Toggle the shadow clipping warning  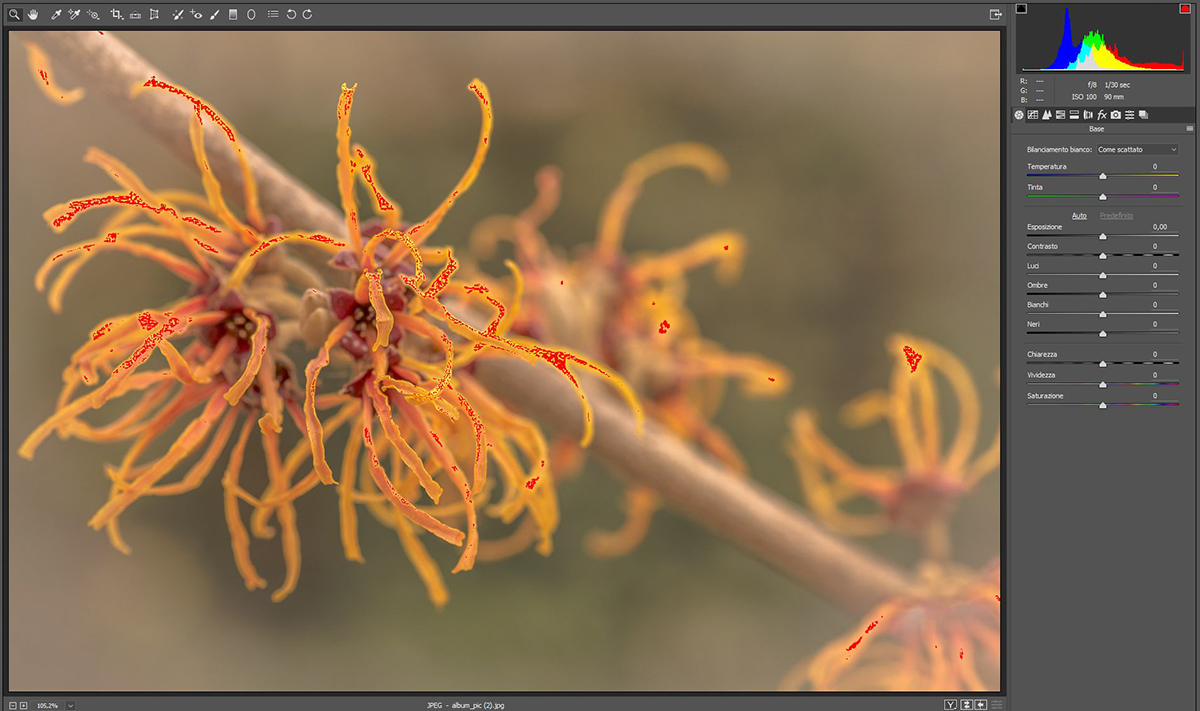pos(1022,9)
